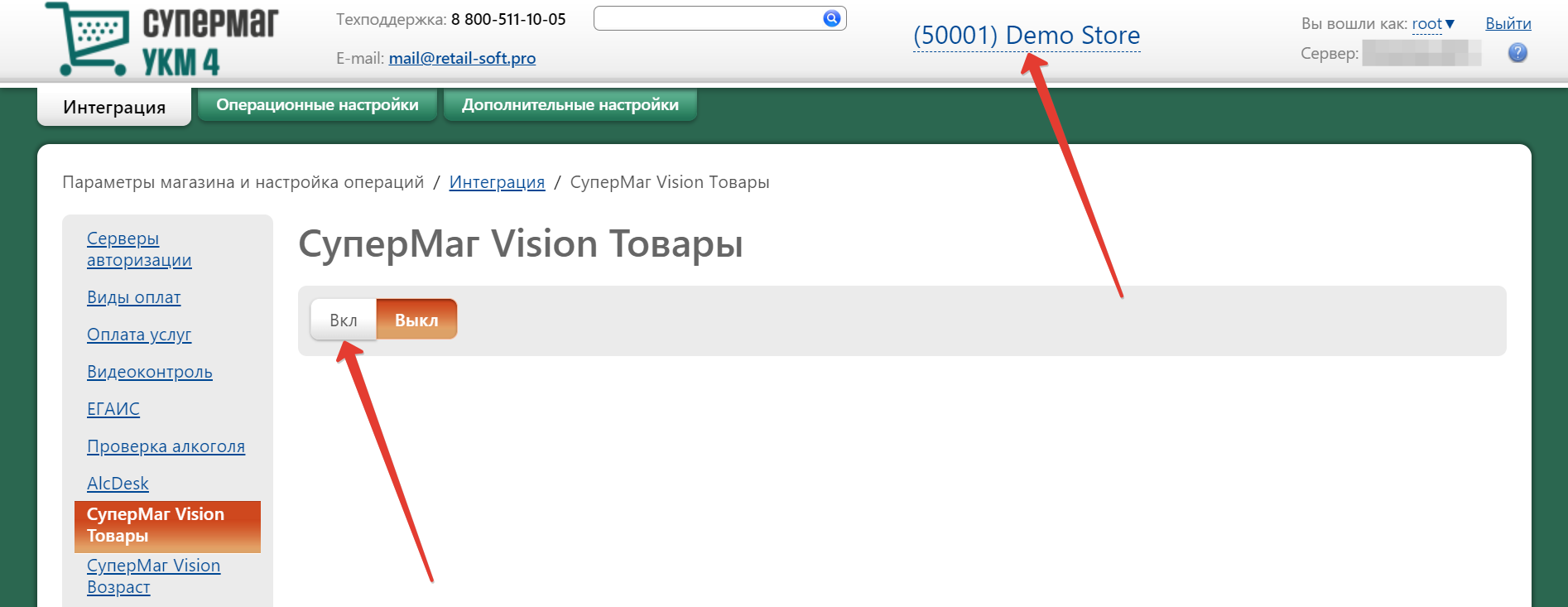Open the help question mark icon
The image size is (1568, 607).
click(x=1517, y=53)
